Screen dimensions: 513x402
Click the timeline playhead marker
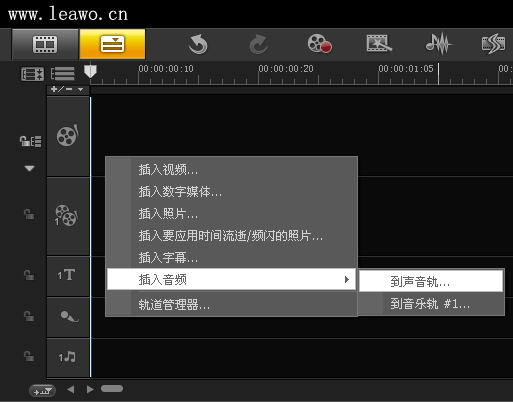[x=90, y=71]
